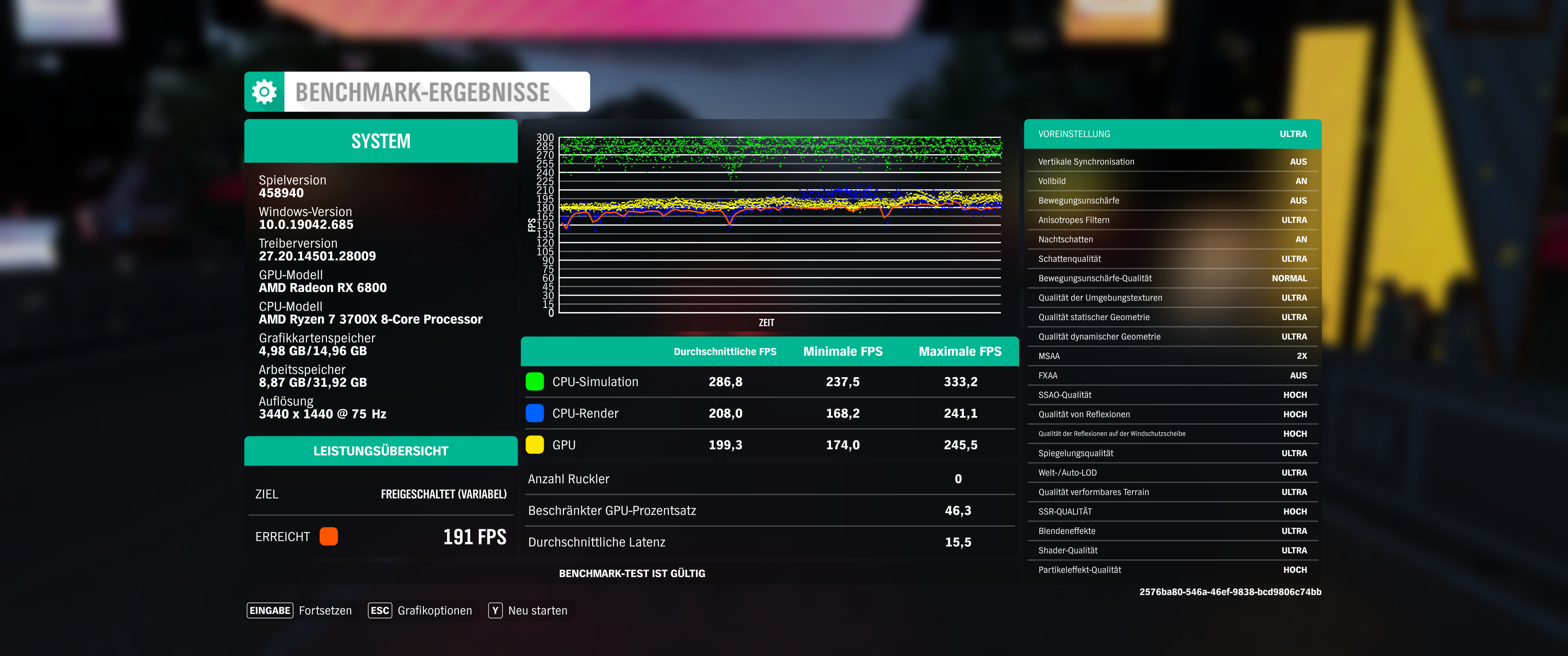Click the ESC key icon
Image resolution: width=1568 pixels, height=656 pixels.
(380, 610)
